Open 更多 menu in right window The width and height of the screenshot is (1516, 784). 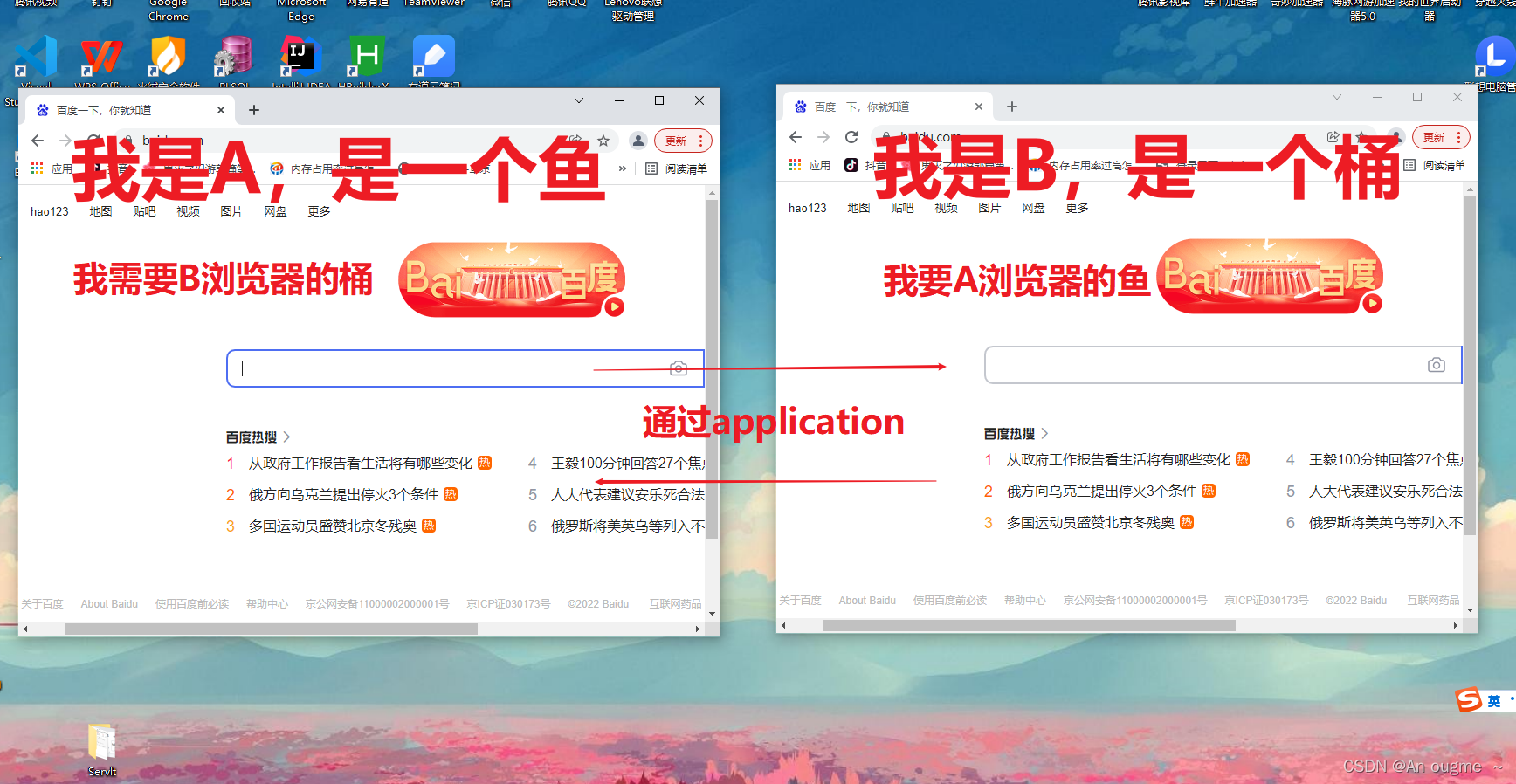click(x=1077, y=208)
